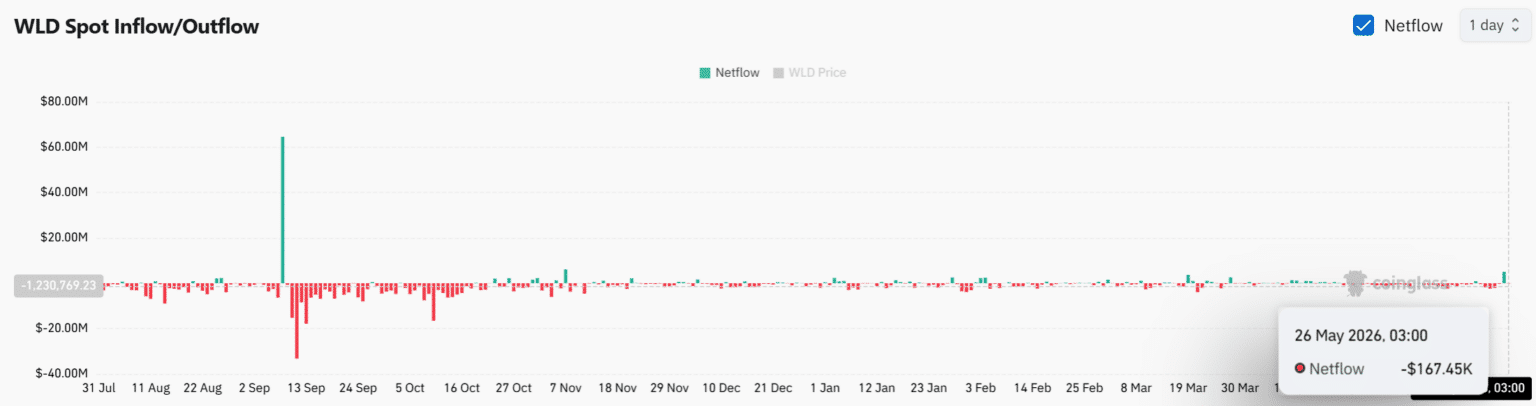1536x406 pixels.
Task: Click the 30 Mar date label
Action: coord(1240,388)
